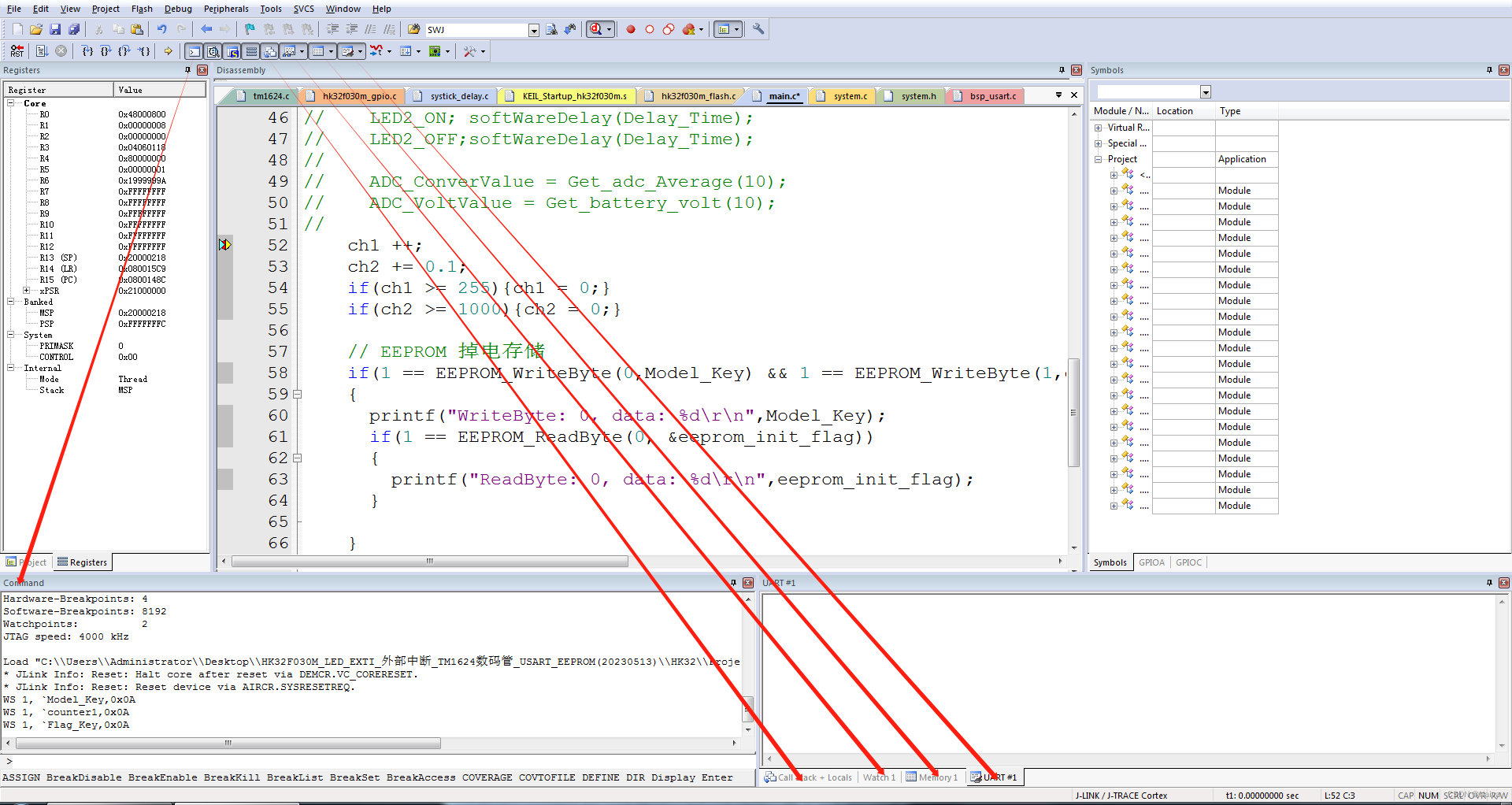This screenshot has width=1512, height=805.
Task: Open Find in Files
Action: click(414, 29)
